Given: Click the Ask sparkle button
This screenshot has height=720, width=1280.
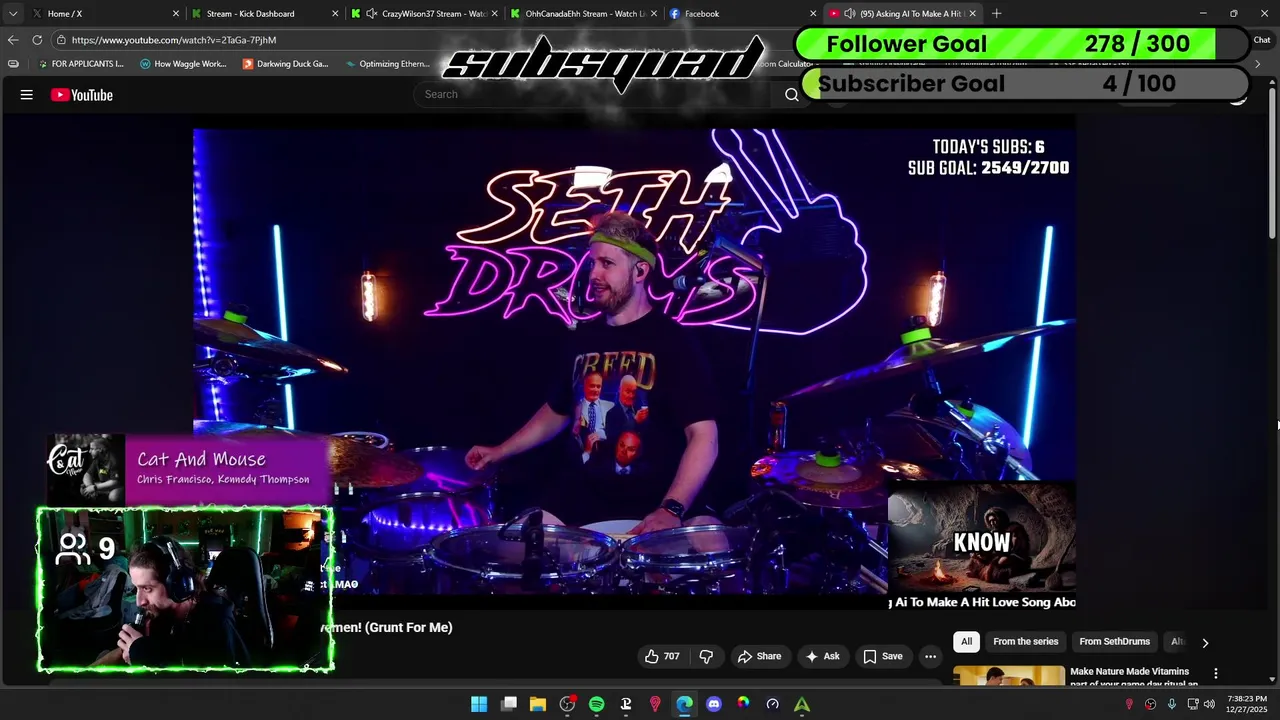Looking at the screenshot, I should click(x=822, y=656).
